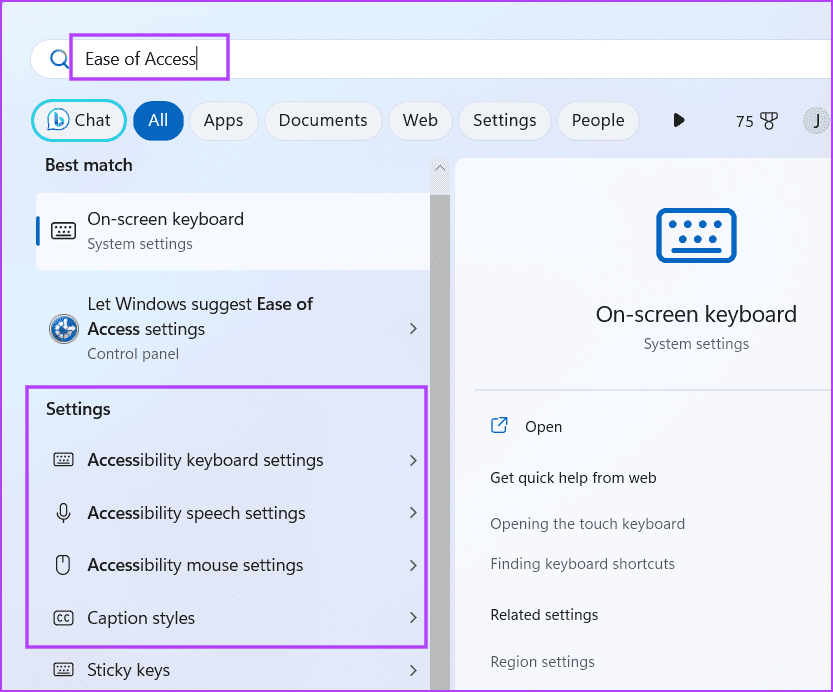Click the magnifier search icon
The width and height of the screenshot is (833, 692).
coord(59,58)
